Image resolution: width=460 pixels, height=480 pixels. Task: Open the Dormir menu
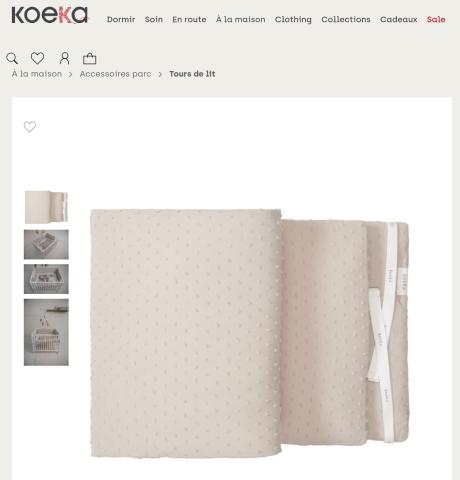click(x=121, y=19)
